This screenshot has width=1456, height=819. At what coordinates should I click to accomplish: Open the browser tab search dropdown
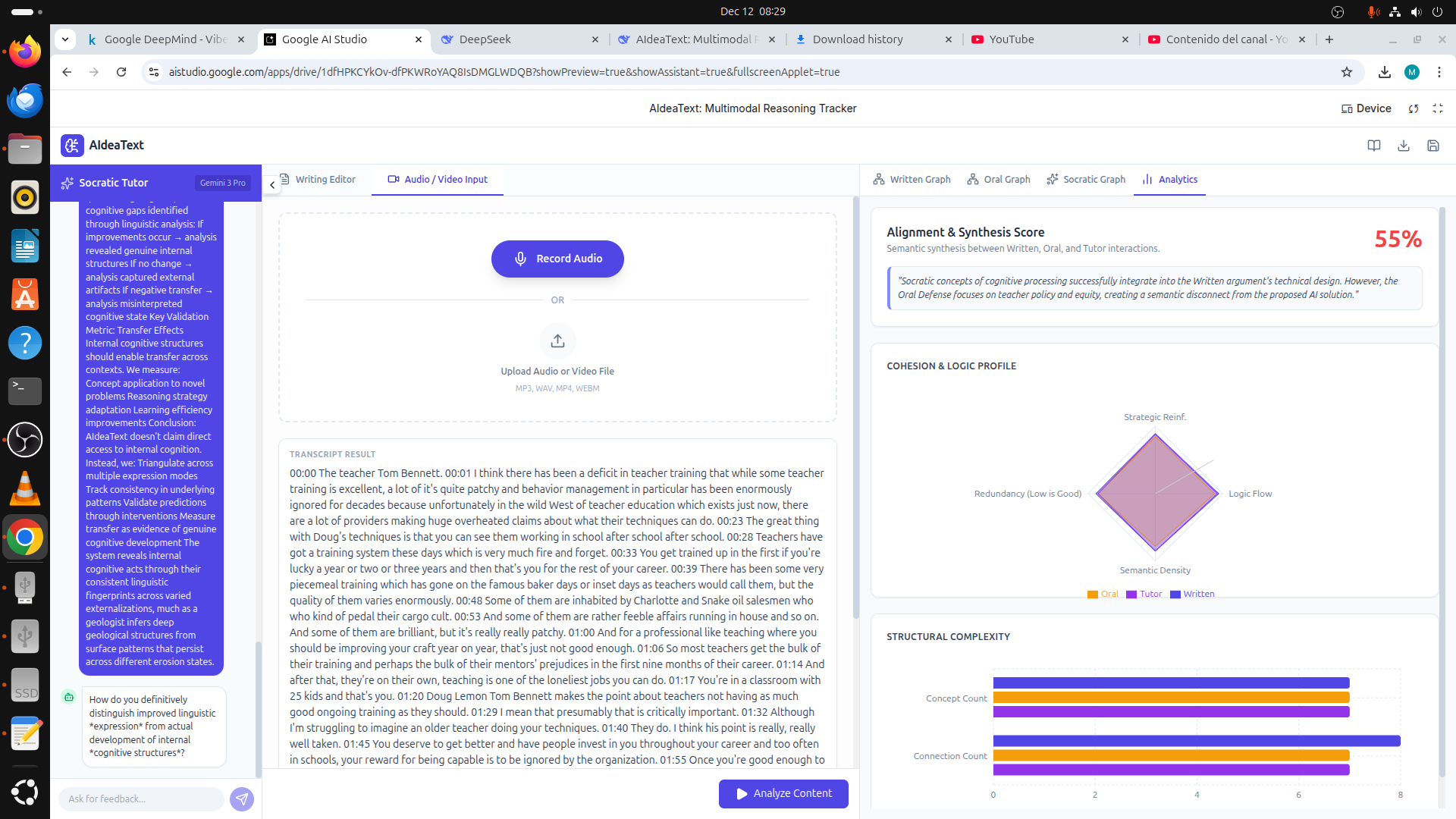point(65,39)
